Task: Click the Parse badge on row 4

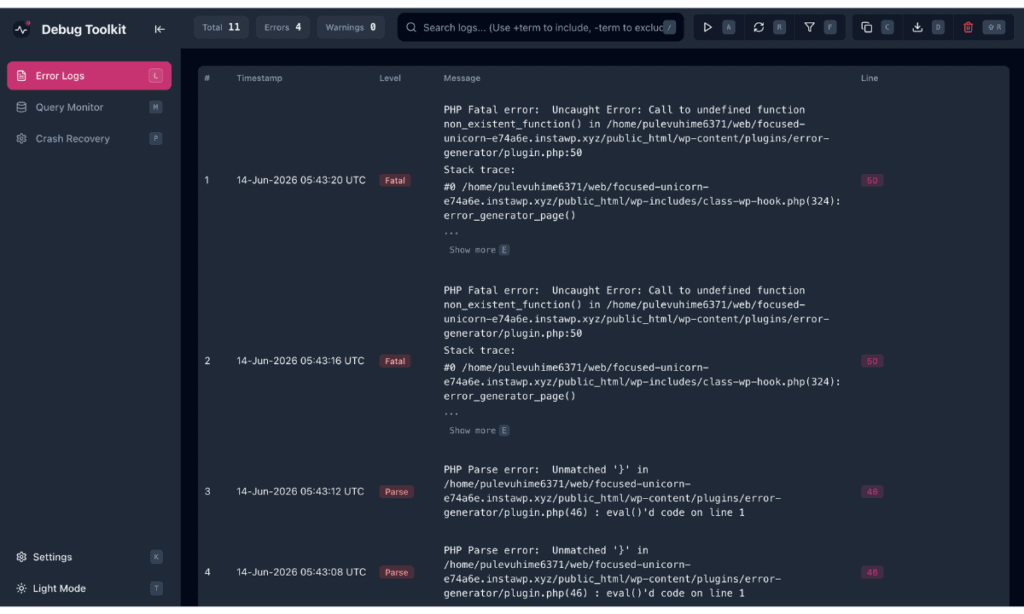Action: click(x=396, y=572)
